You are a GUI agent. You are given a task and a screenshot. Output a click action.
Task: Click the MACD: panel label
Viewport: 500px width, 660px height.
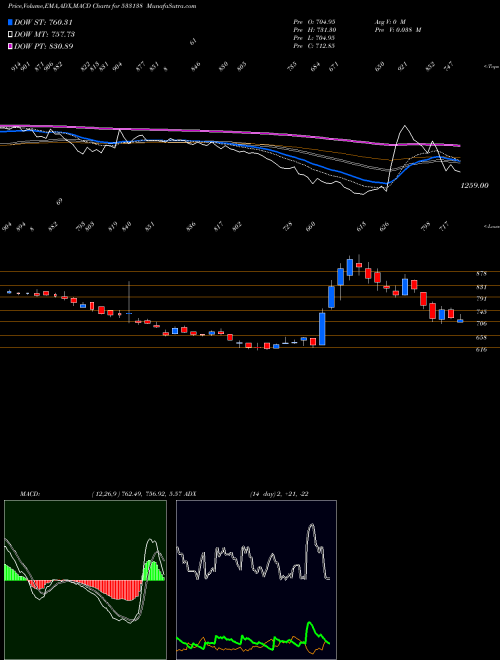point(29,494)
